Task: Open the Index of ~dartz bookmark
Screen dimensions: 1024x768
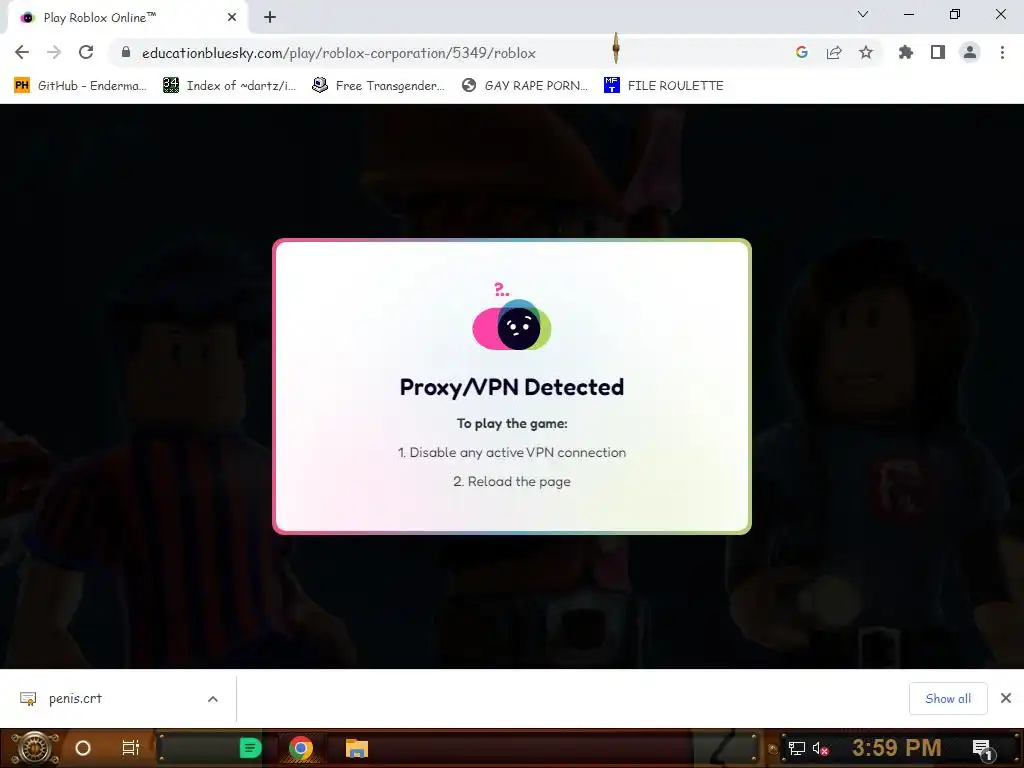Action: pos(229,86)
